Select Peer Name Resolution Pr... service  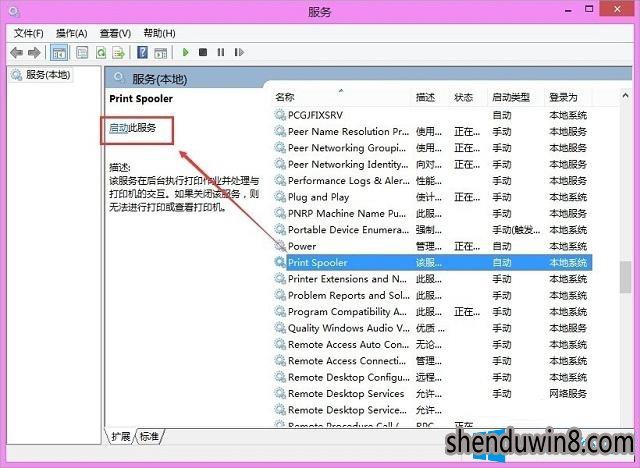coord(433,131)
